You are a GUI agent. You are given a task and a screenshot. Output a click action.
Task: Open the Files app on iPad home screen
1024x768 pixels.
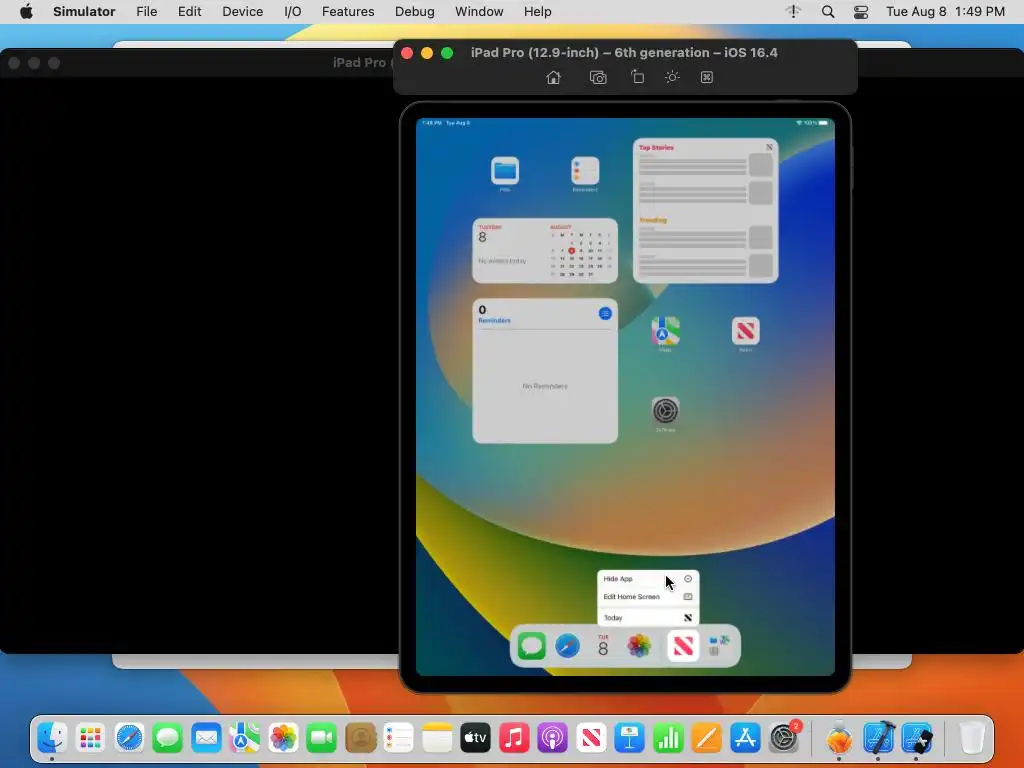pyautogui.click(x=505, y=171)
